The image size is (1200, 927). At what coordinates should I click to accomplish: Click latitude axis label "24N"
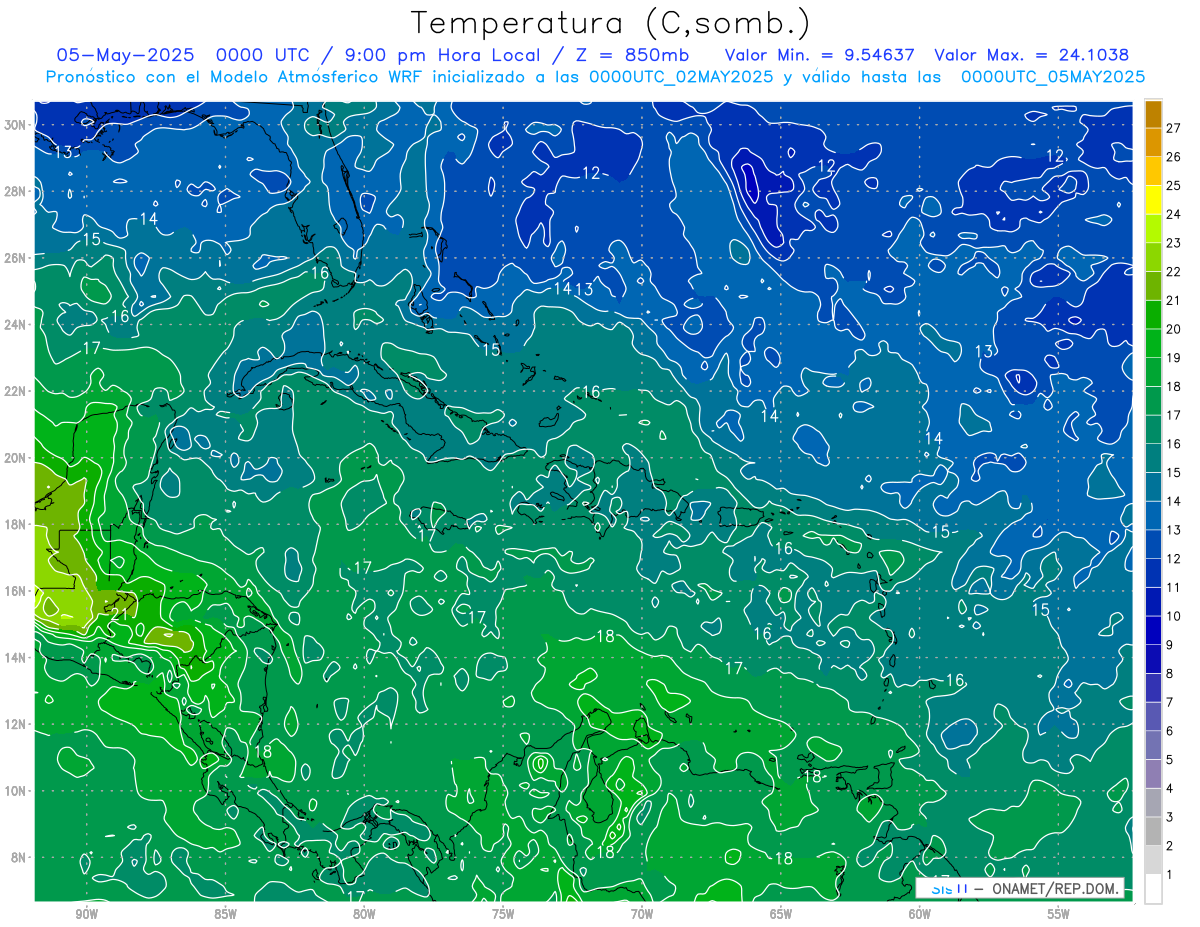click(14, 325)
